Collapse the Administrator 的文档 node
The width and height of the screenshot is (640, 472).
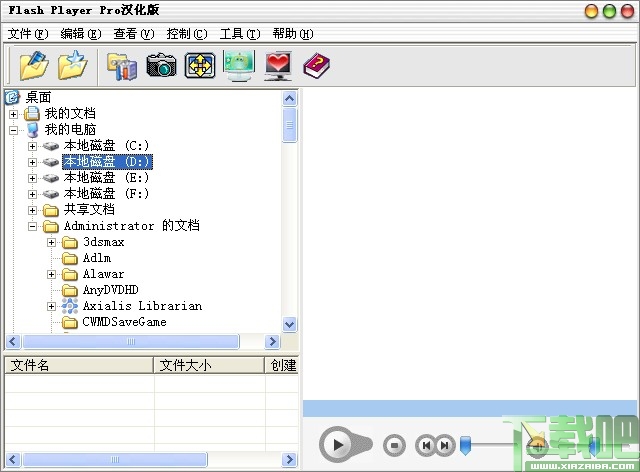click(33, 226)
